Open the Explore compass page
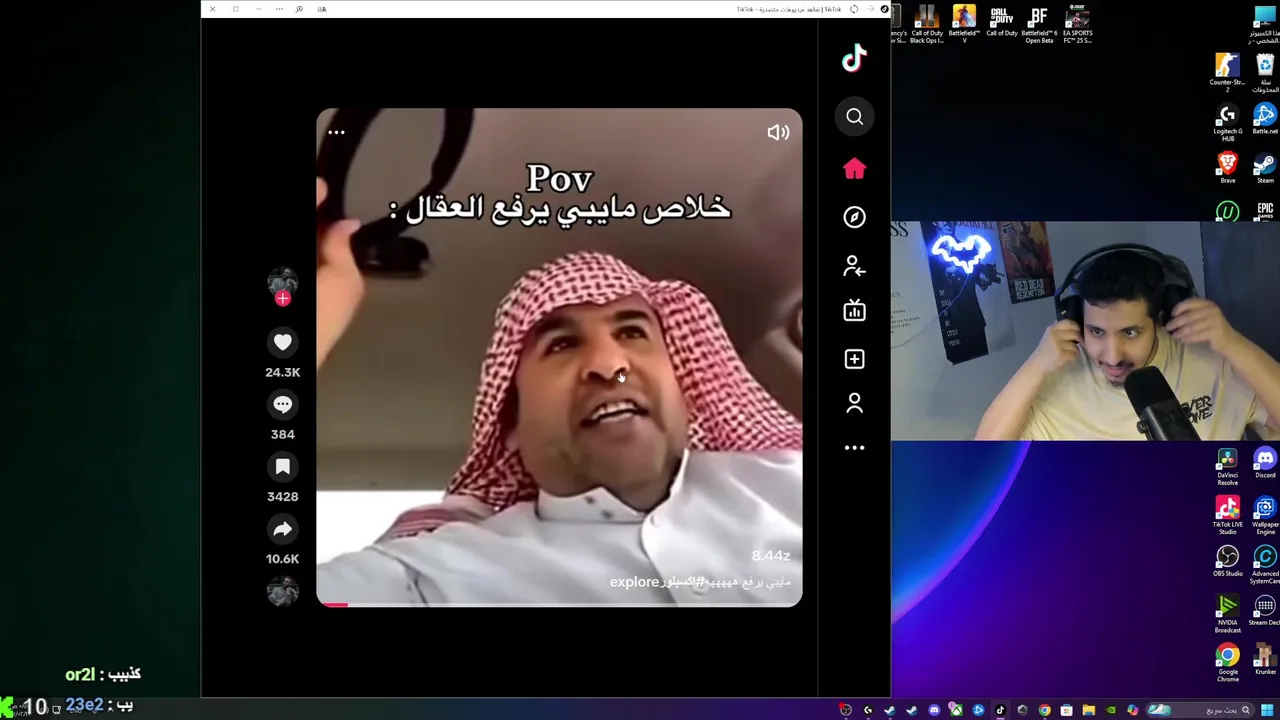Screen dimensions: 1280x720 click(x=854, y=217)
